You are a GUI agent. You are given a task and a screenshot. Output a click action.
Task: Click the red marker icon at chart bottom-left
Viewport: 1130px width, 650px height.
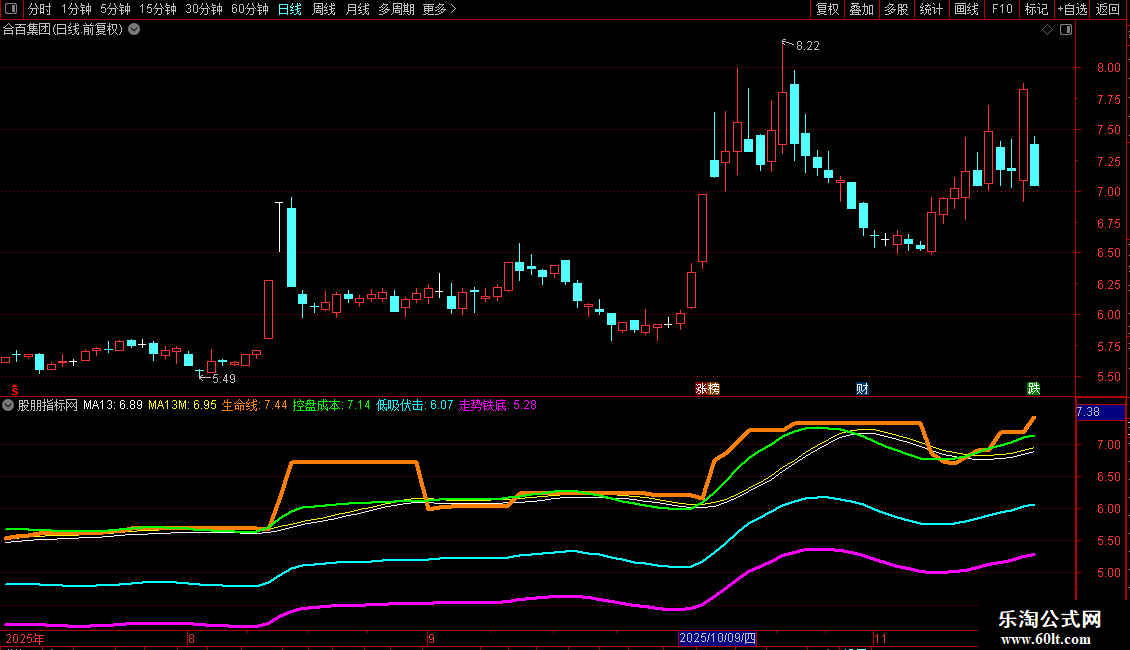tap(14, 388)
